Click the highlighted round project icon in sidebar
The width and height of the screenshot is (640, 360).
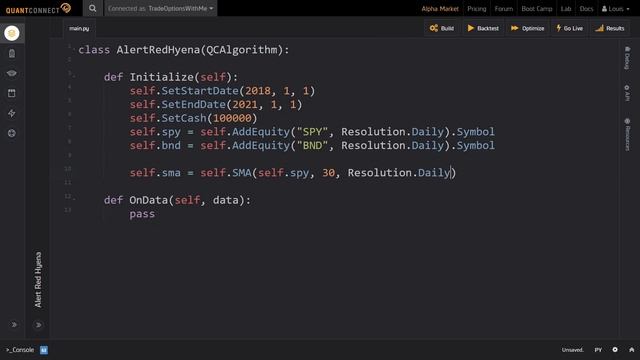(x=12, y=33)
